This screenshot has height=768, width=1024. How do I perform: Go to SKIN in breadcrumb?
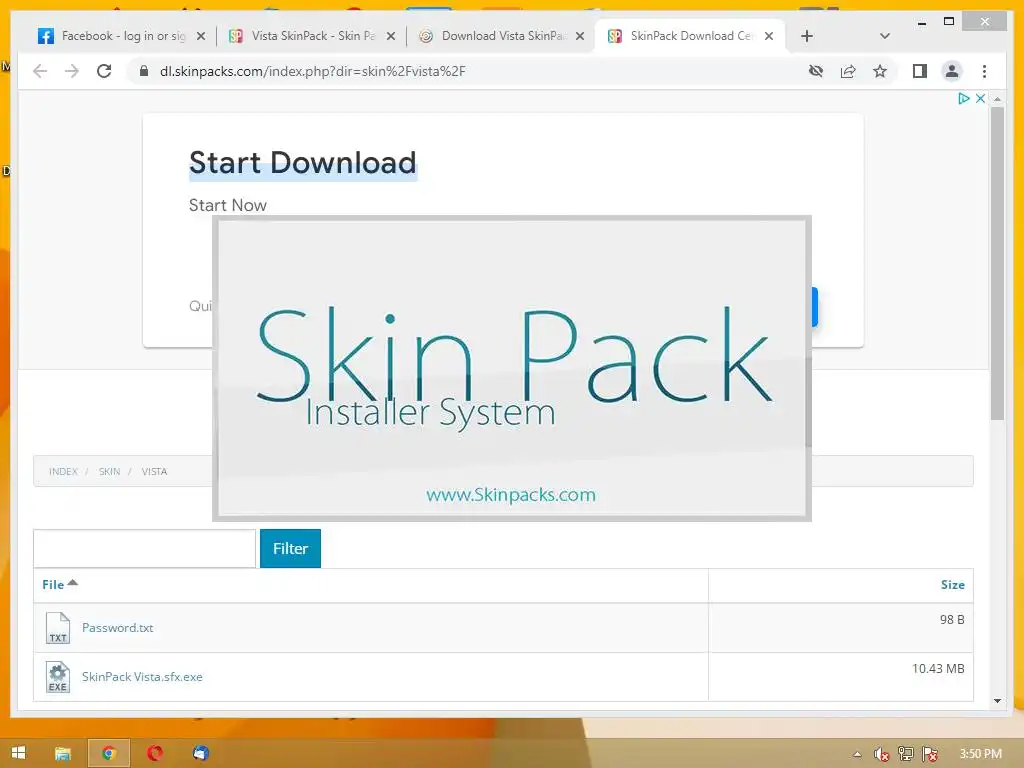pyautogui.click(x=109, y=472)
